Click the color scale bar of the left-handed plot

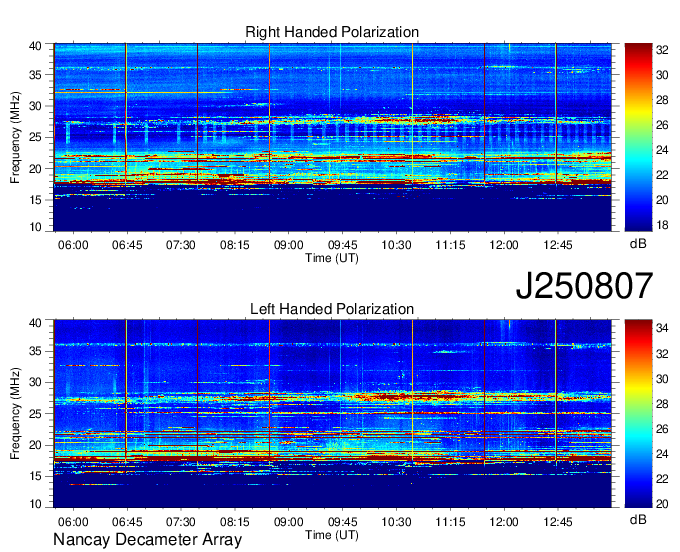tap(638, 414)
